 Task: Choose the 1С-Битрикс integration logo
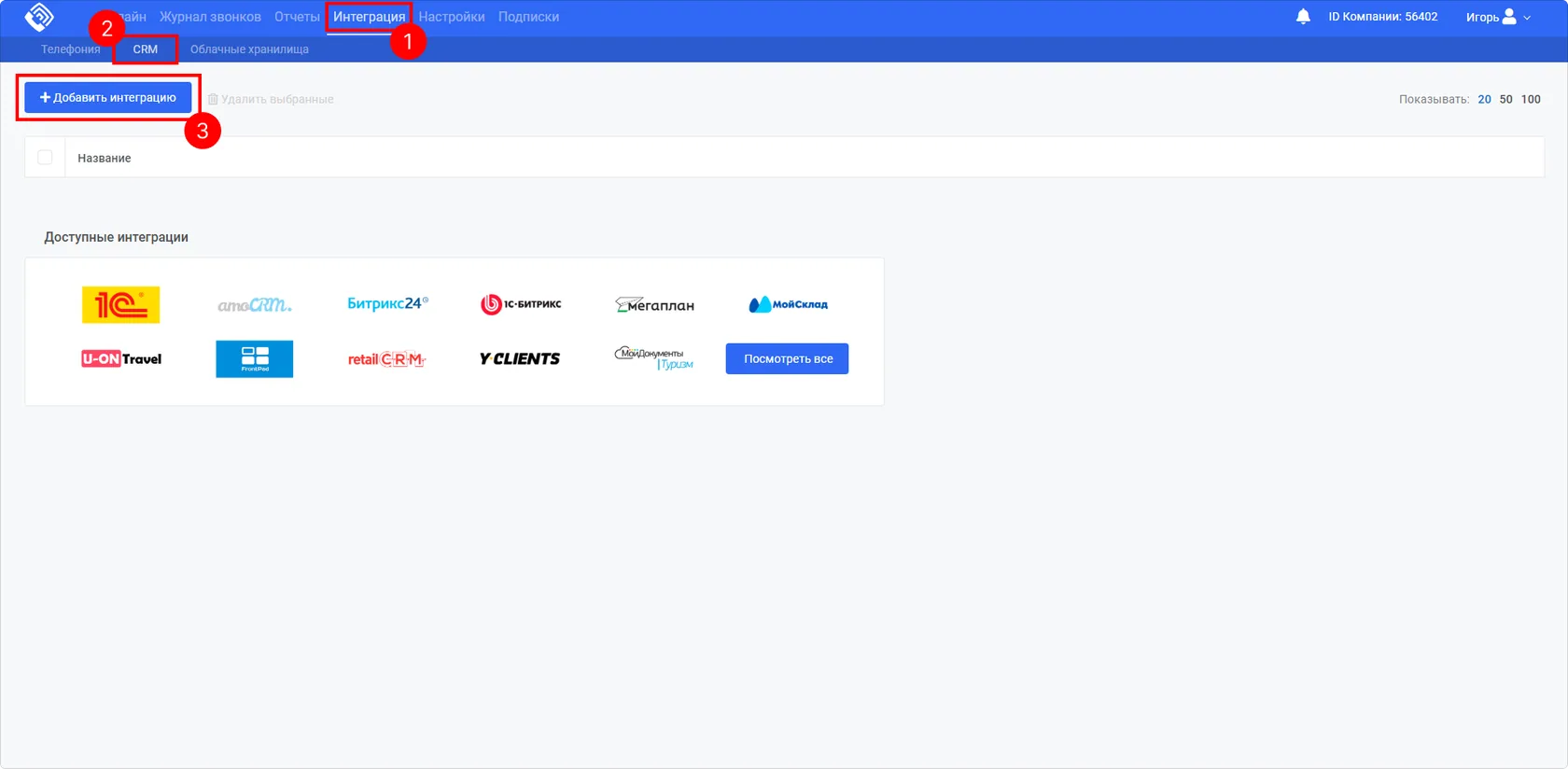521,304
